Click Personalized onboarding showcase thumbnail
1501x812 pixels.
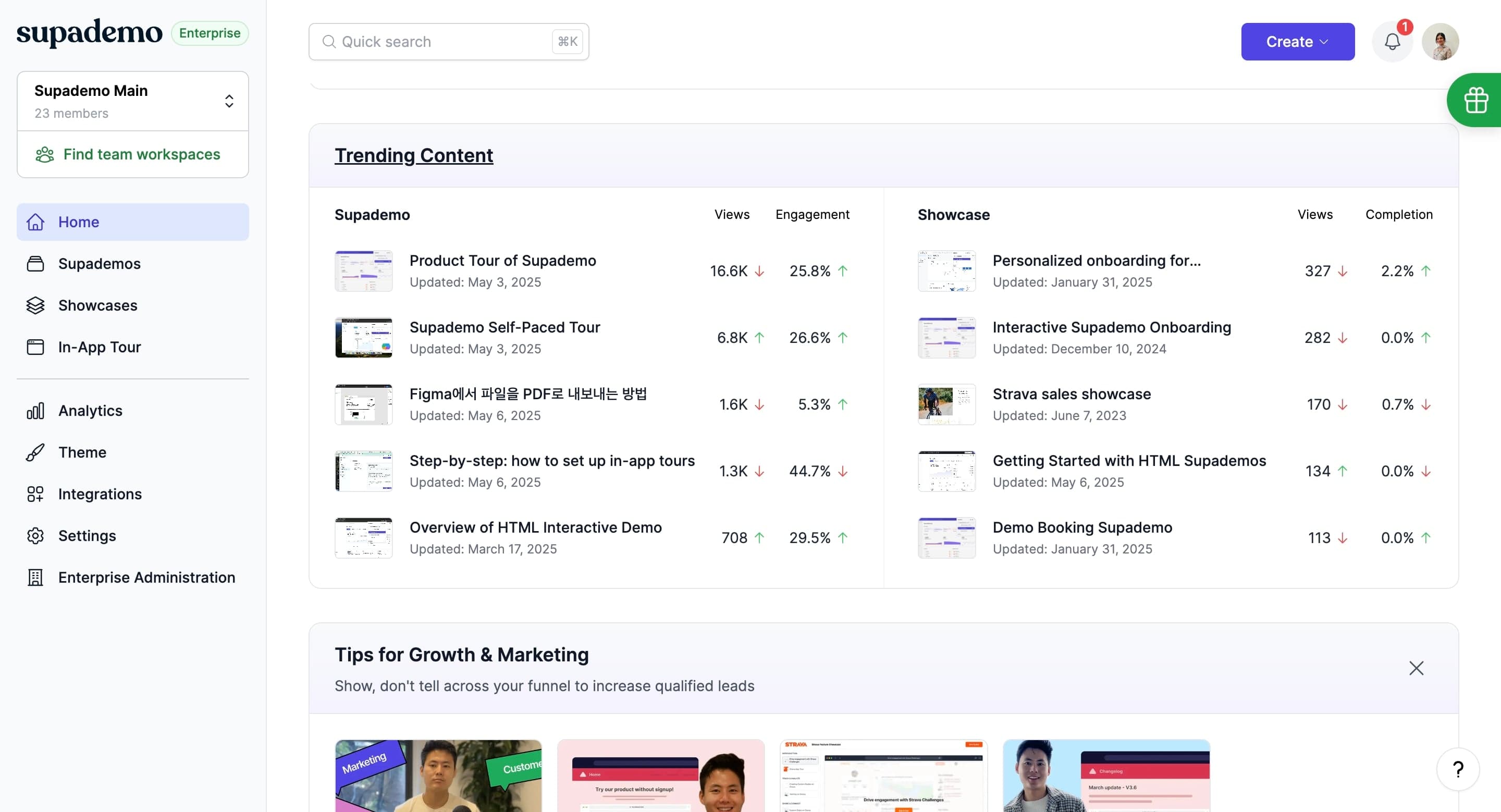[946, 271]
